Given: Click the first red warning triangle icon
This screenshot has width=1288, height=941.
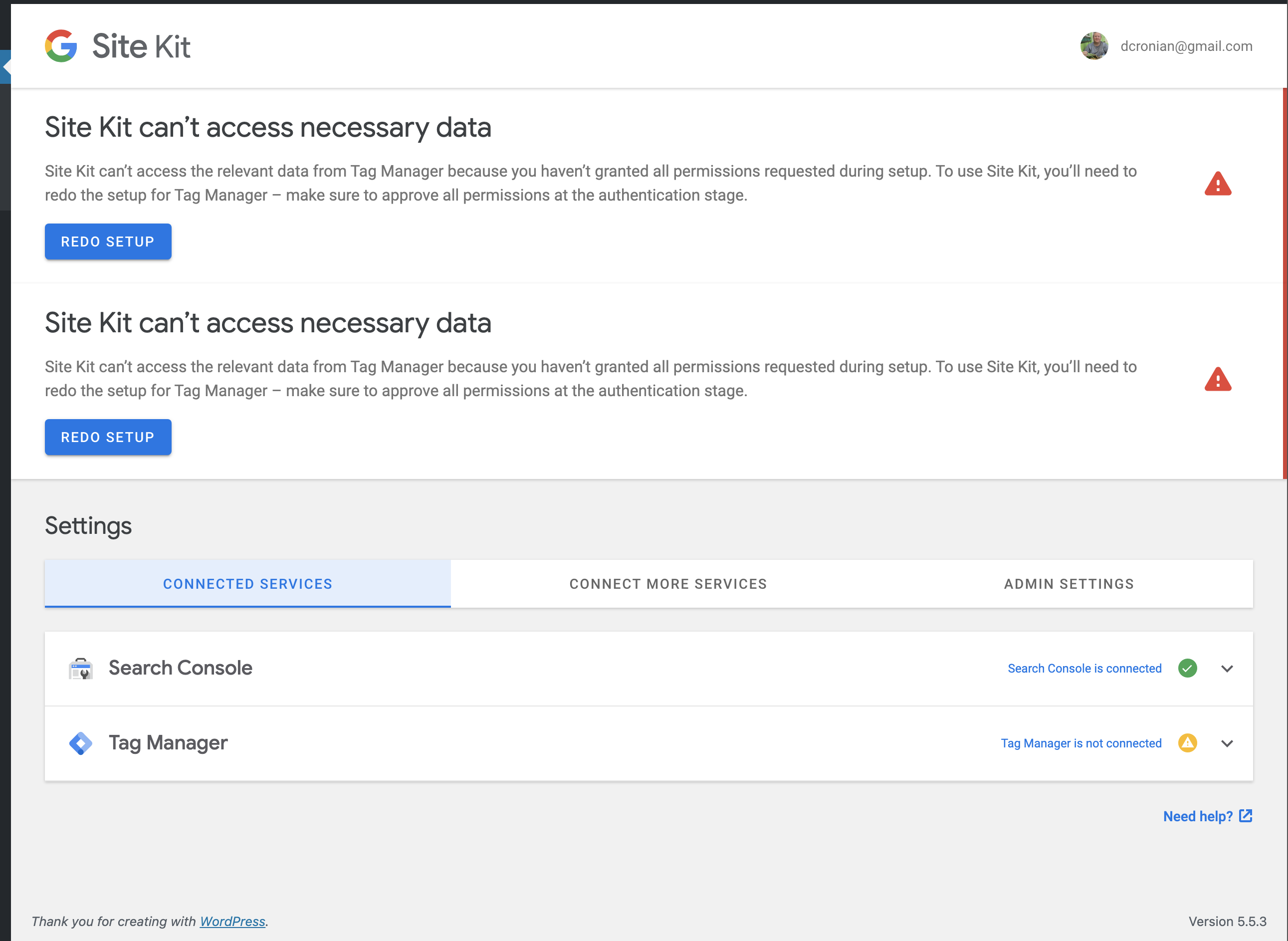Looking at the screenshot, I should [x=1217, y=184].
